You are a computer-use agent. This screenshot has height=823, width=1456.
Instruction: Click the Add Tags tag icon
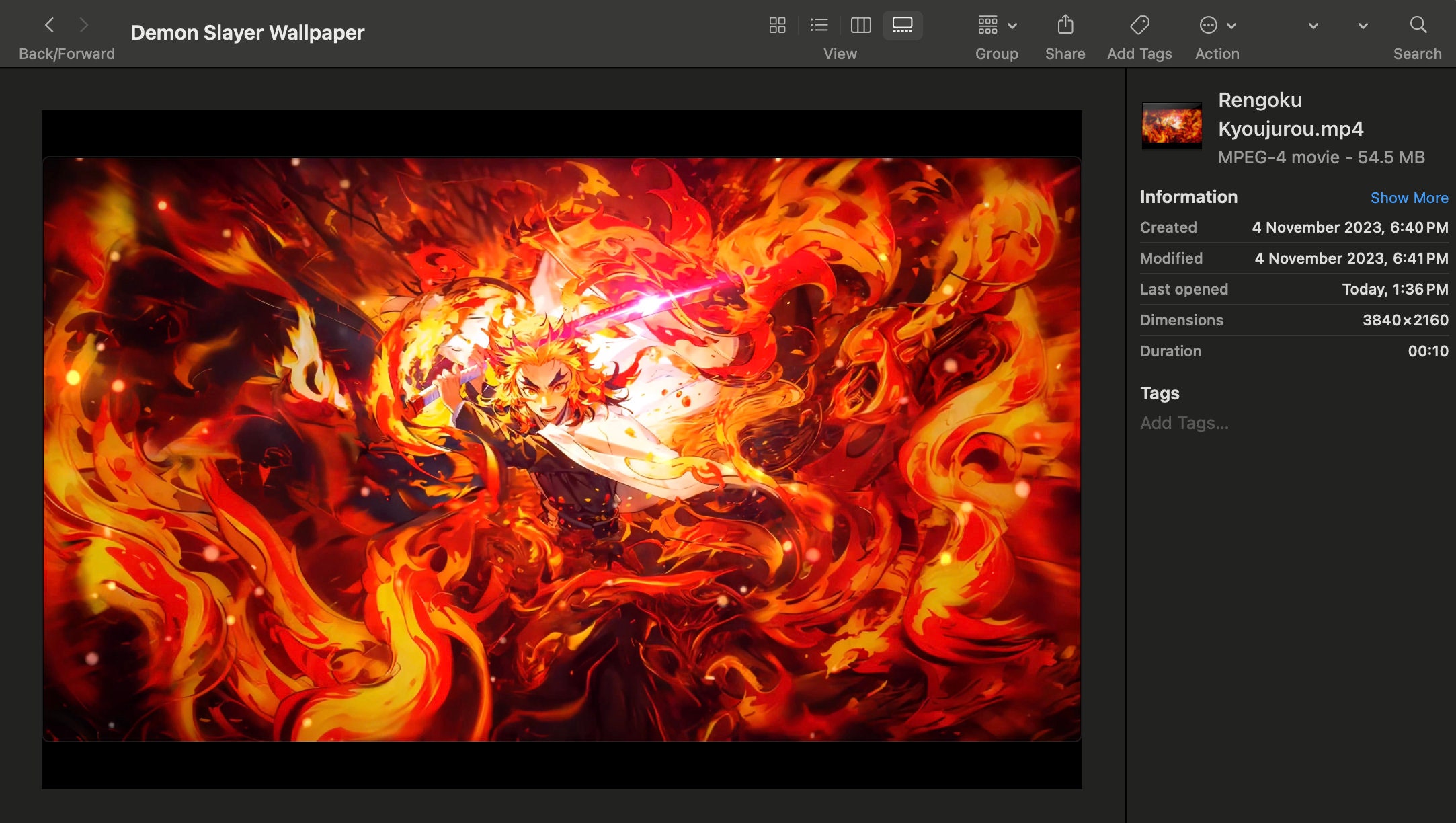[x=1139, y=25]
